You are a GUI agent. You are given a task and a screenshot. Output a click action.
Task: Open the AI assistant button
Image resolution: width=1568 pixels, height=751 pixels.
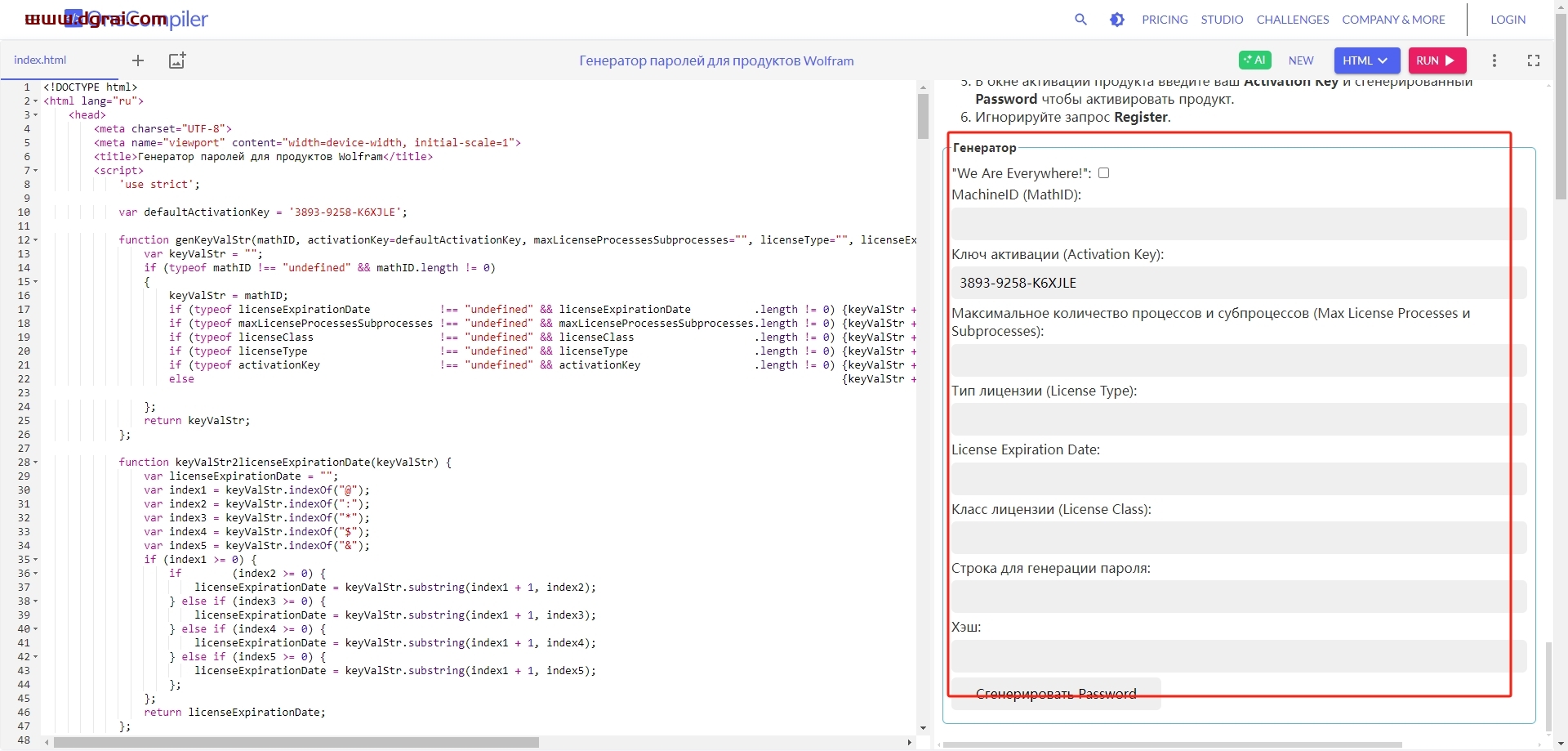1255,60
